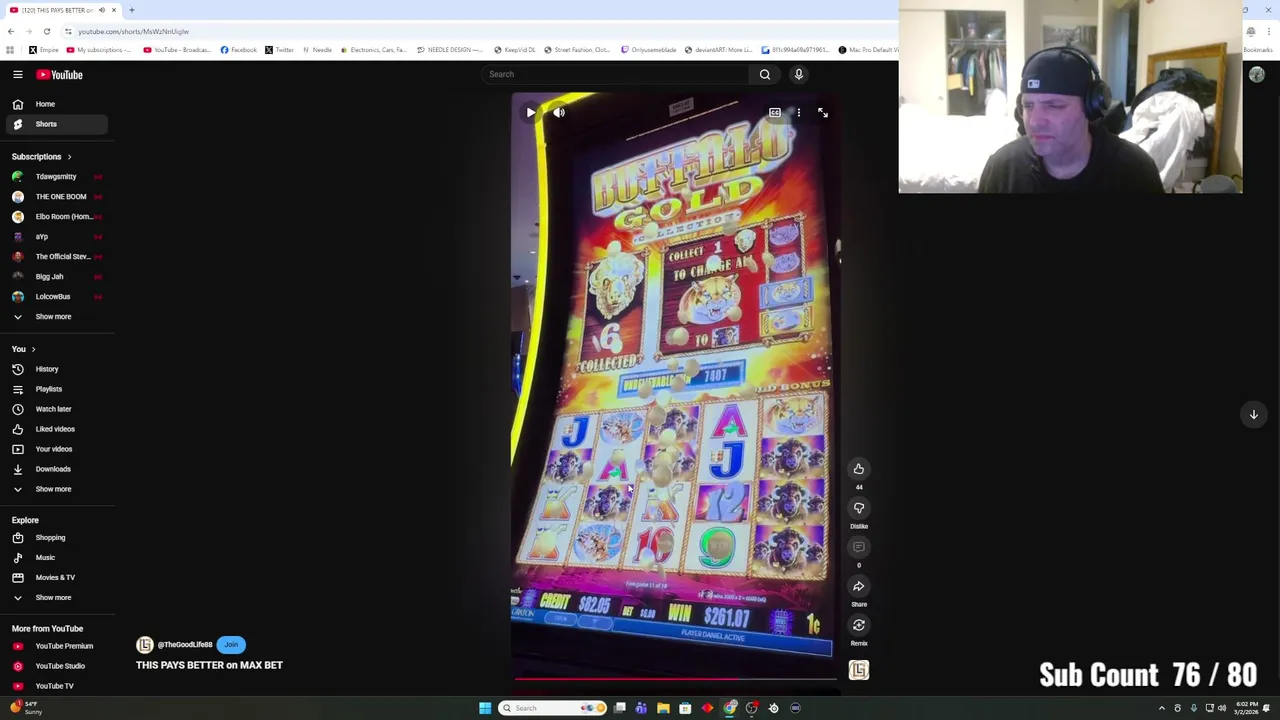Open YouTube Premium link
Screen dimensions: 1280x720
pos(55,646)
